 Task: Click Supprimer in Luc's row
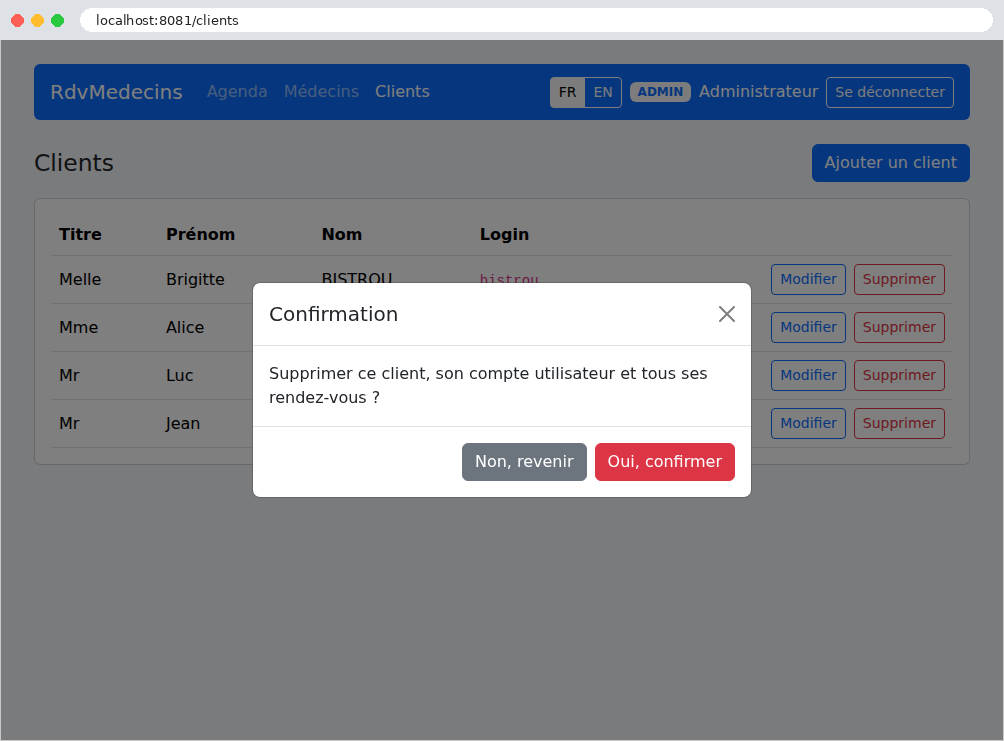point(899,375)
